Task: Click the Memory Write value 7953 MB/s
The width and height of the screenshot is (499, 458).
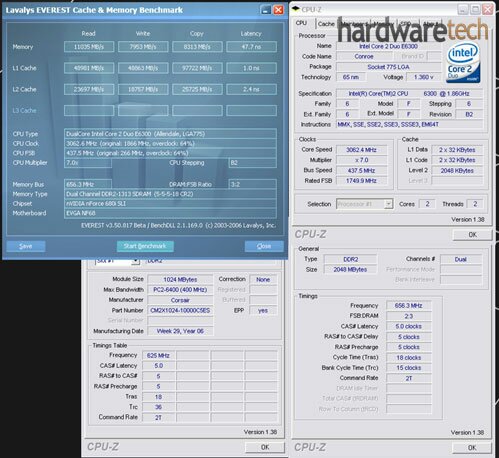Action: click(143, 47)
